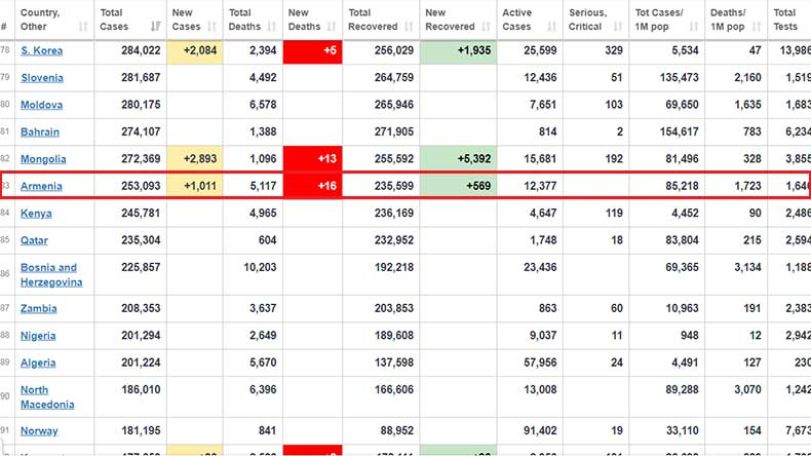Sort by Active Cases column arrow
The width and height of the screenshot is (811, 456).
pyautogui.click(x=551, y=26)
